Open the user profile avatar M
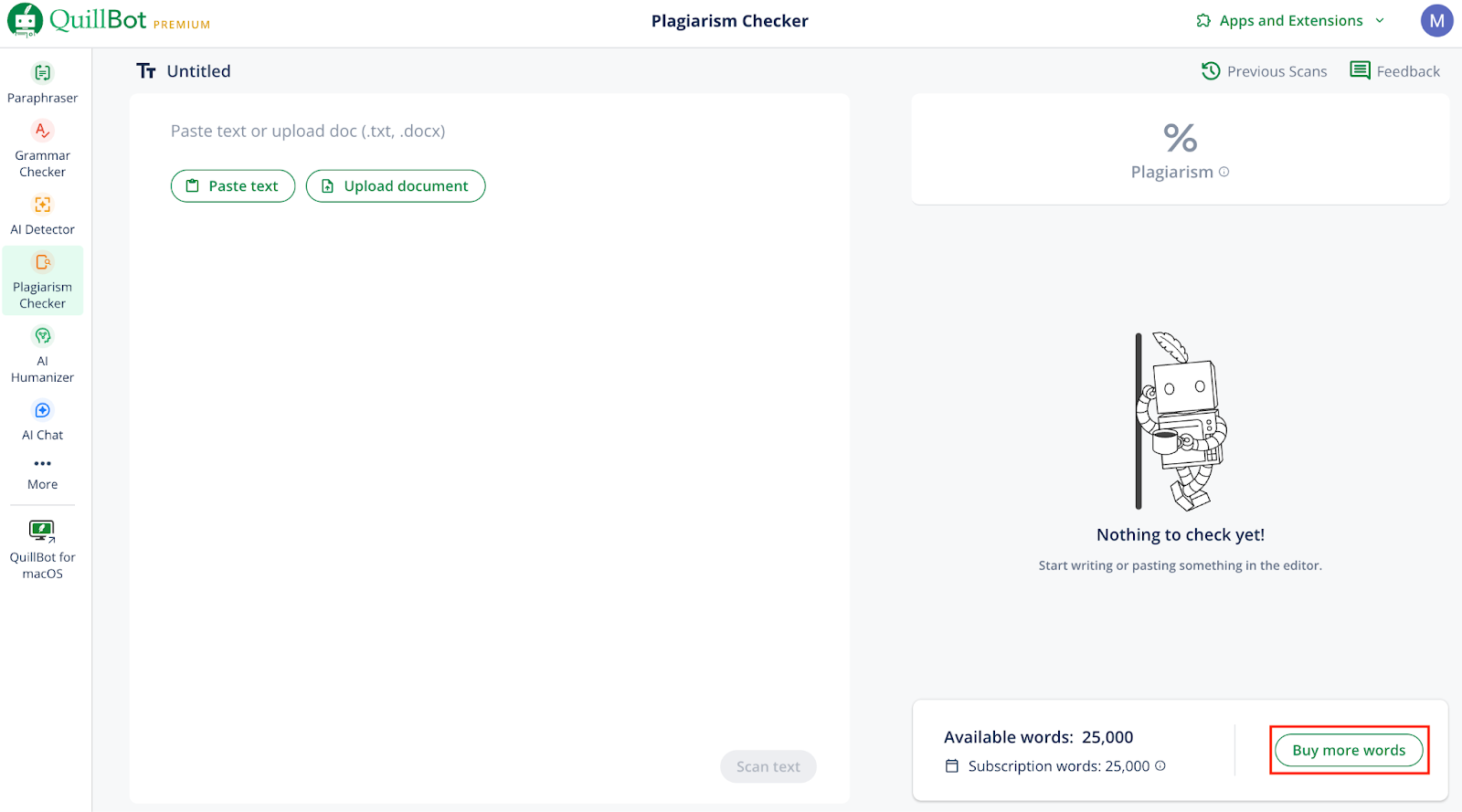 pyautogui.click(x=1436, y=21)
